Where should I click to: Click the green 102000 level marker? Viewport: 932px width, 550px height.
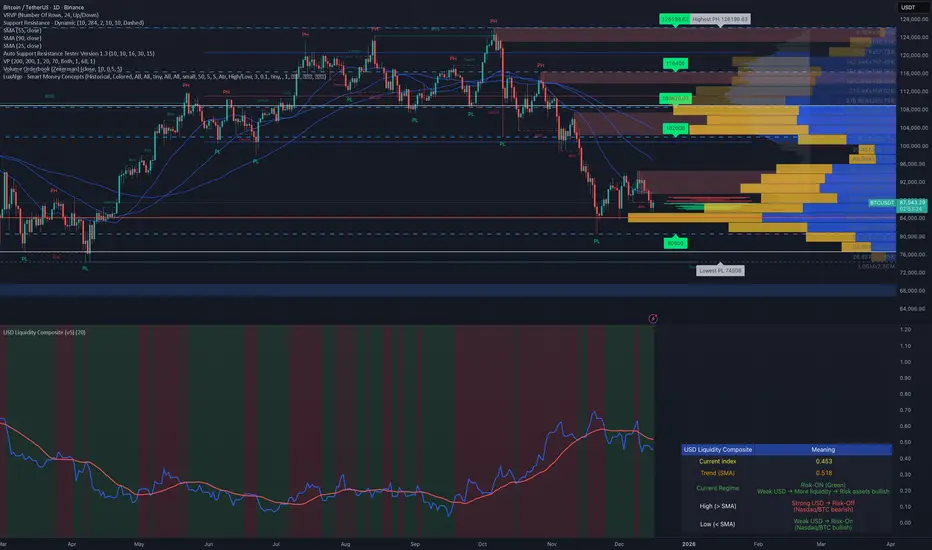point(675,129)
